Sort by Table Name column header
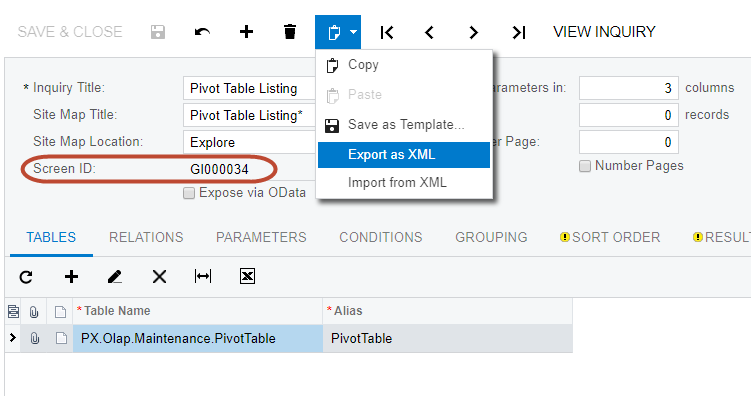 198,311
